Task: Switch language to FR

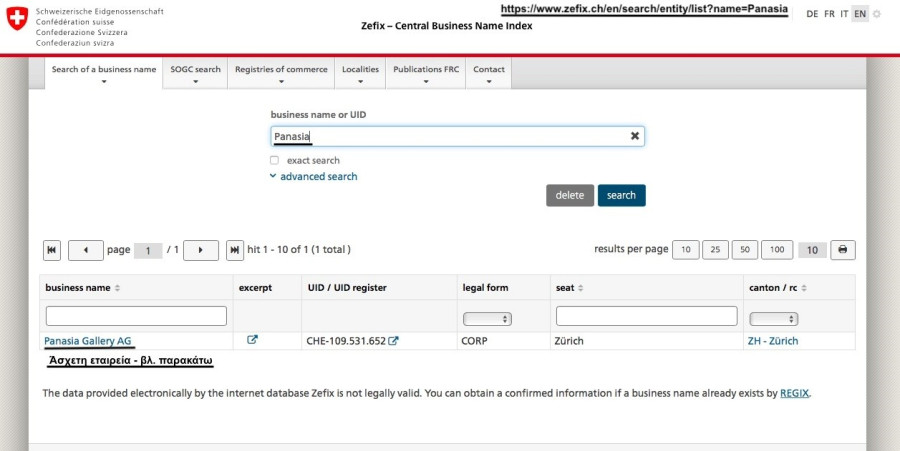Action: 829,14
